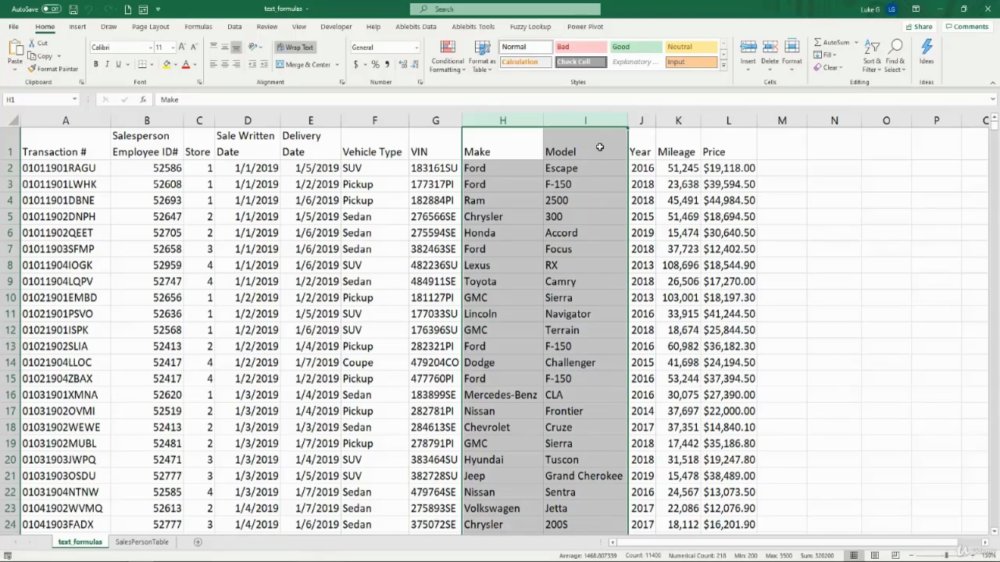Click the Insert cells icon
The width and height of the screenshot is (1000, 562).
tap(748, 47)
